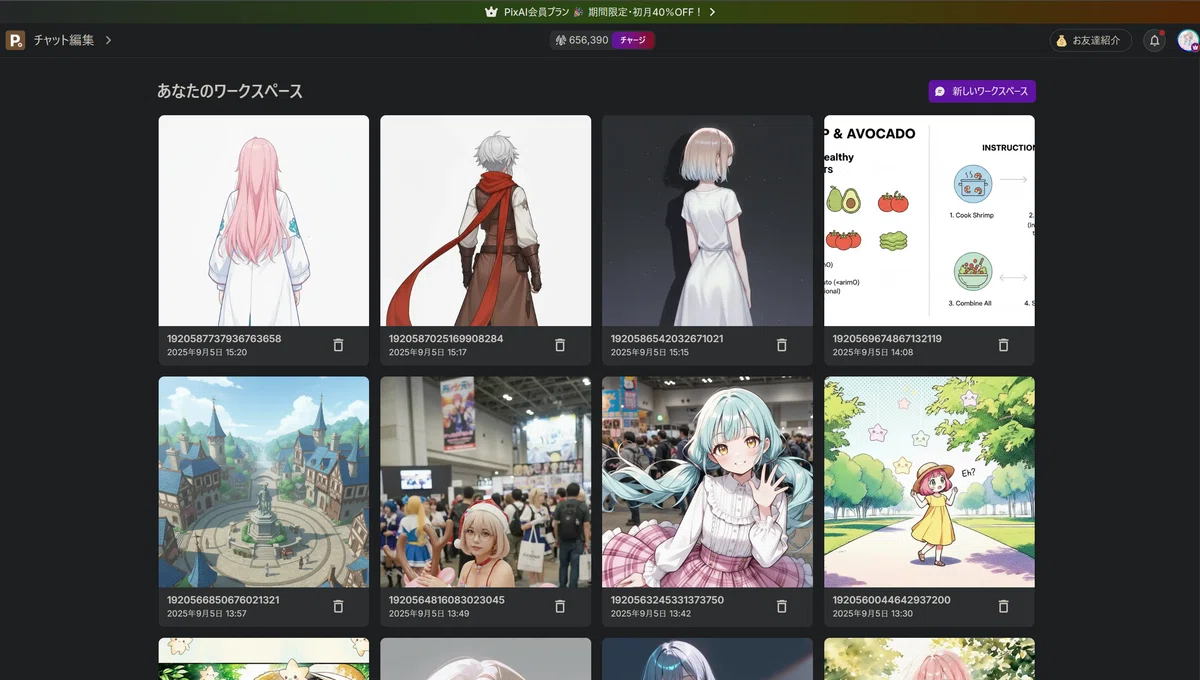Click the 656,390 credits balance

(589, 40)
